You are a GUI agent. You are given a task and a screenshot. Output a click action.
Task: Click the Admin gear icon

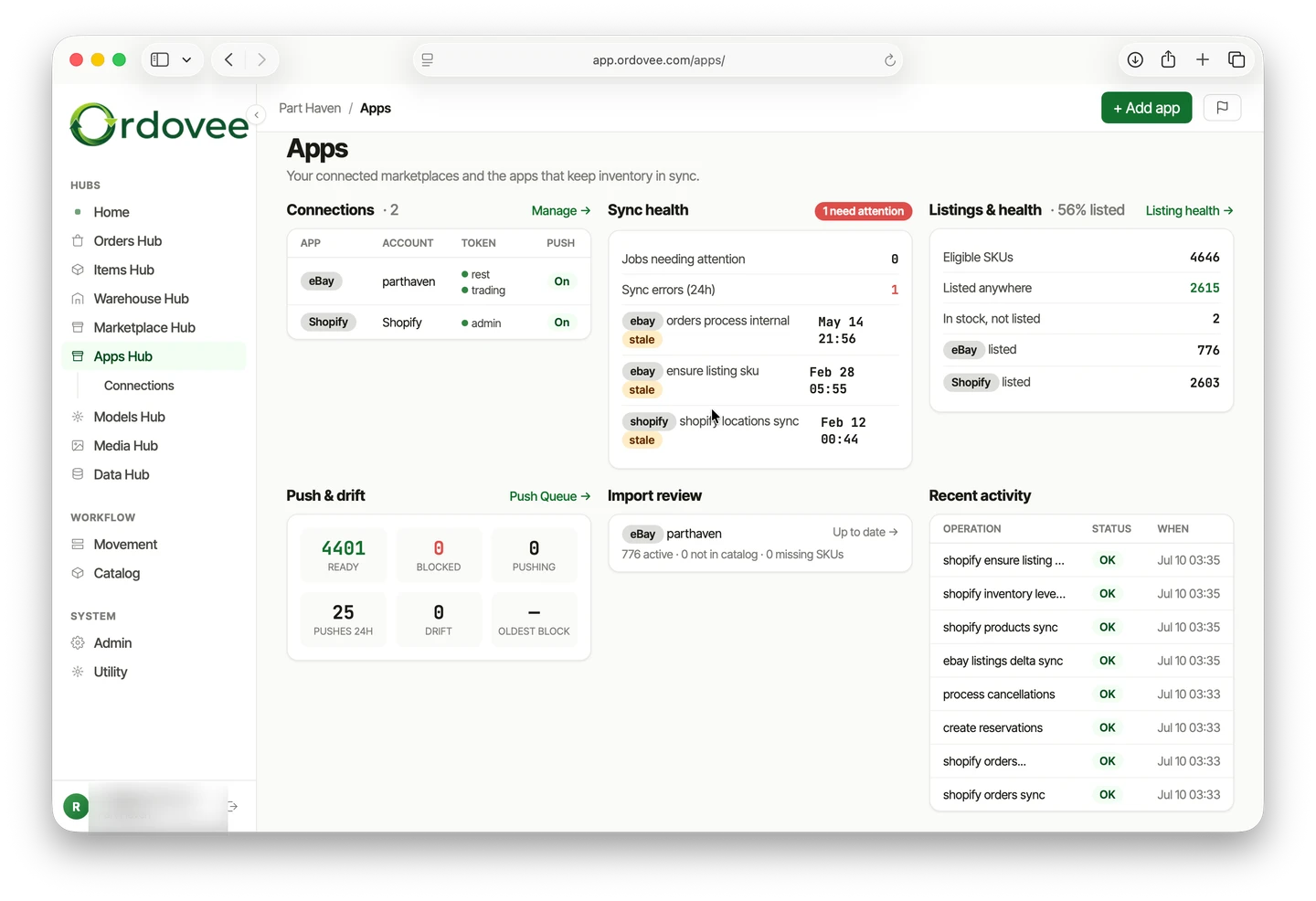coord(78,643)
